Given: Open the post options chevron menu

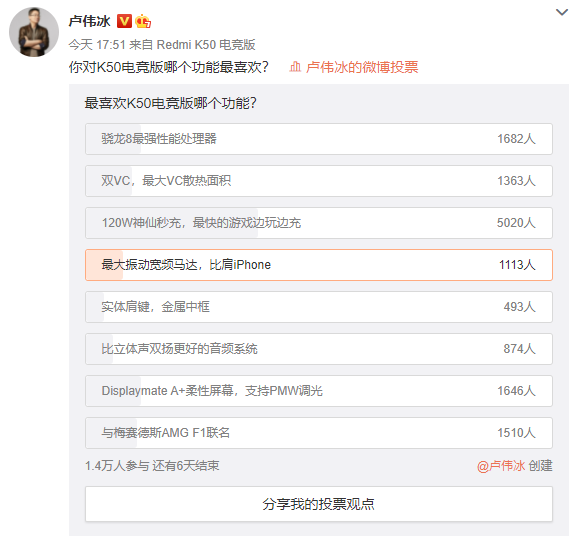Looking at the screenshot, I should click(x=562, y=12).
